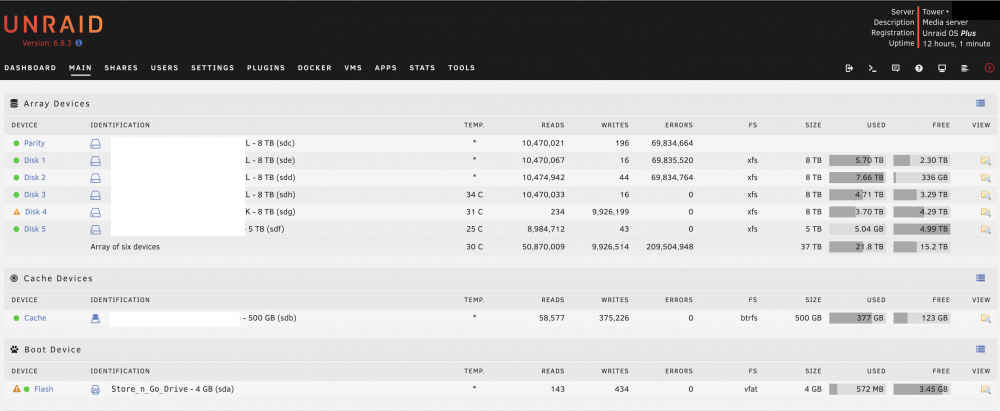The height and width of the screenshot is (411, 1000).
Task: Open the Docker menu tab
Action: [314, 68]
